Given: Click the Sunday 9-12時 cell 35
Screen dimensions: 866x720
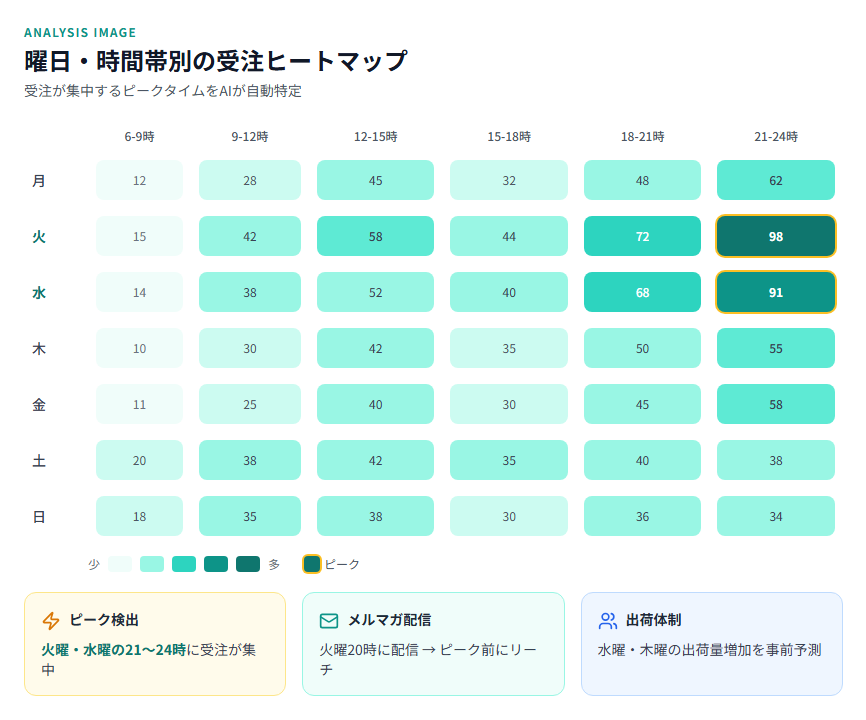Looking at the screenshot, I should point(250,516).
